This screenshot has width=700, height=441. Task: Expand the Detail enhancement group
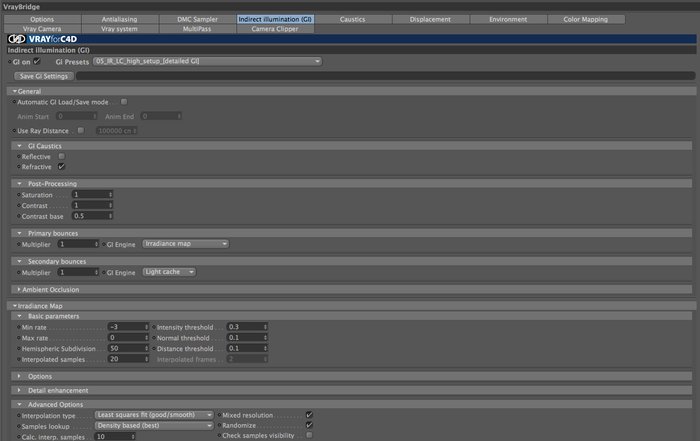click(19, 390)
